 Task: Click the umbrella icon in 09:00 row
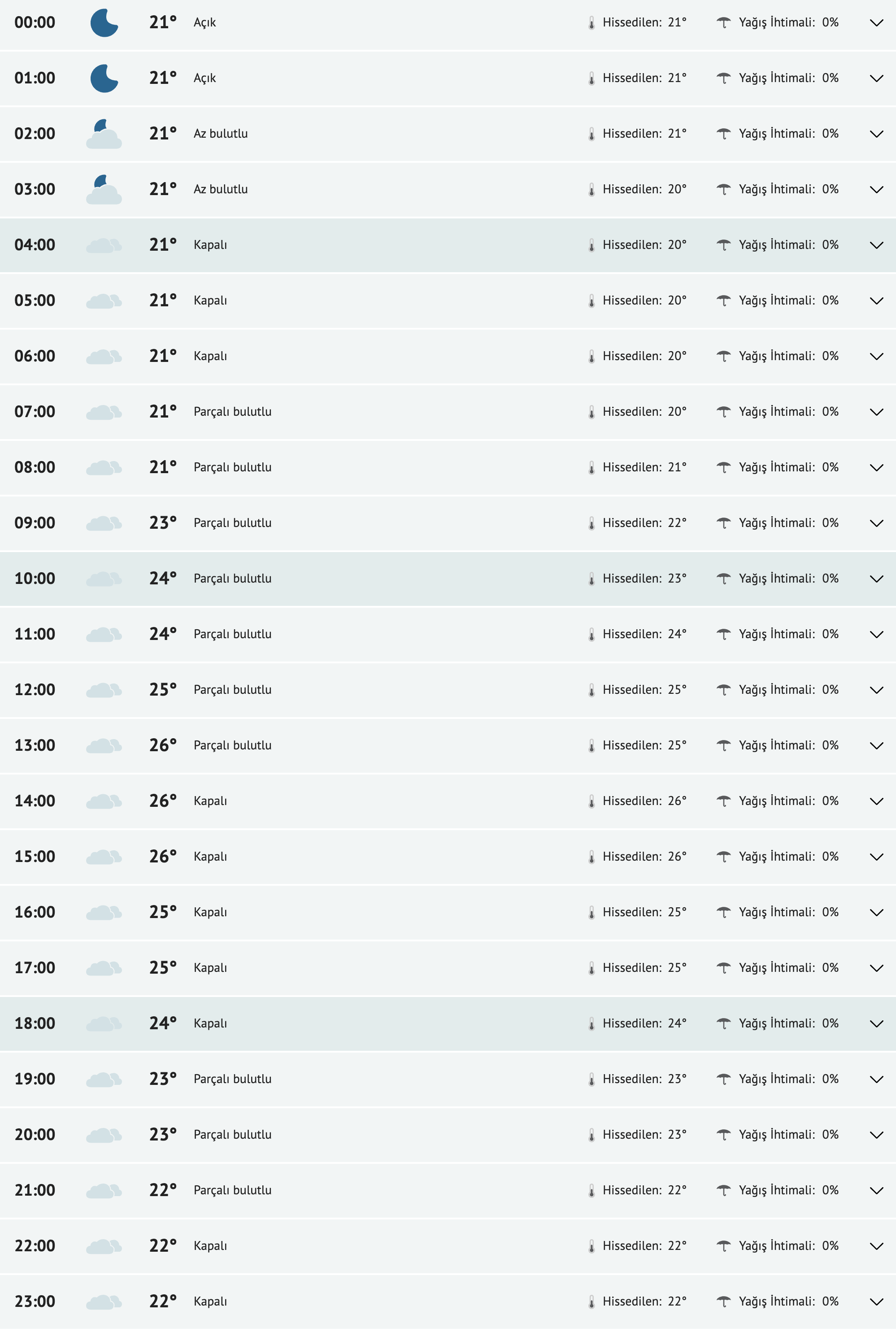pos(723,523)
